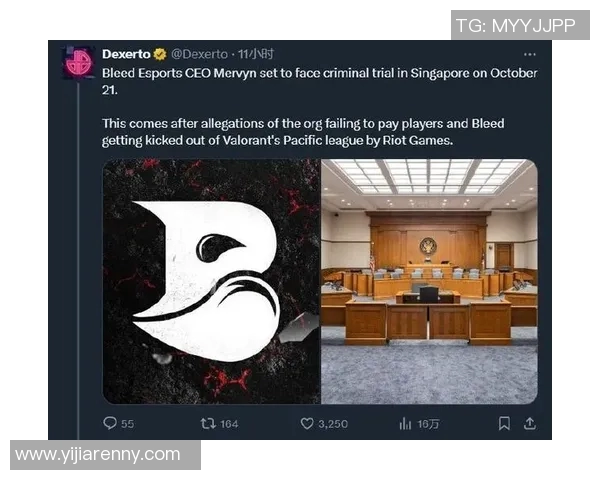Screen dimensions: 600x480
Task: Click the 164 retweets count
Action: (229, 424)
